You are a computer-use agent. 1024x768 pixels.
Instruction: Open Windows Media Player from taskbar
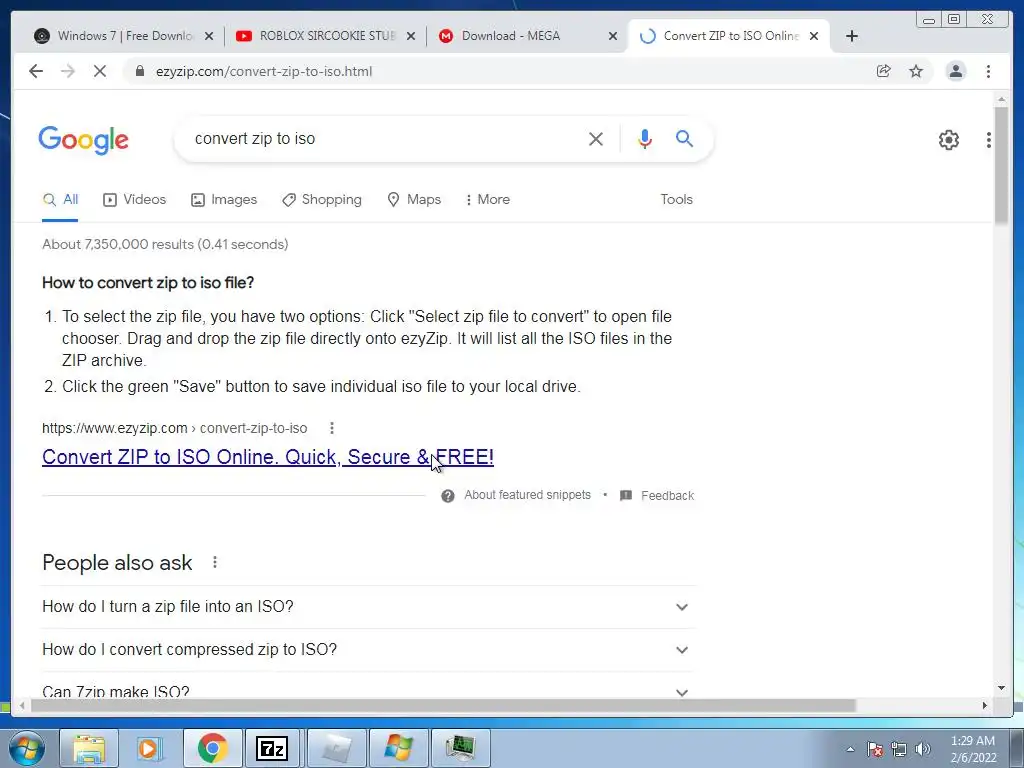tap(149, 748)
